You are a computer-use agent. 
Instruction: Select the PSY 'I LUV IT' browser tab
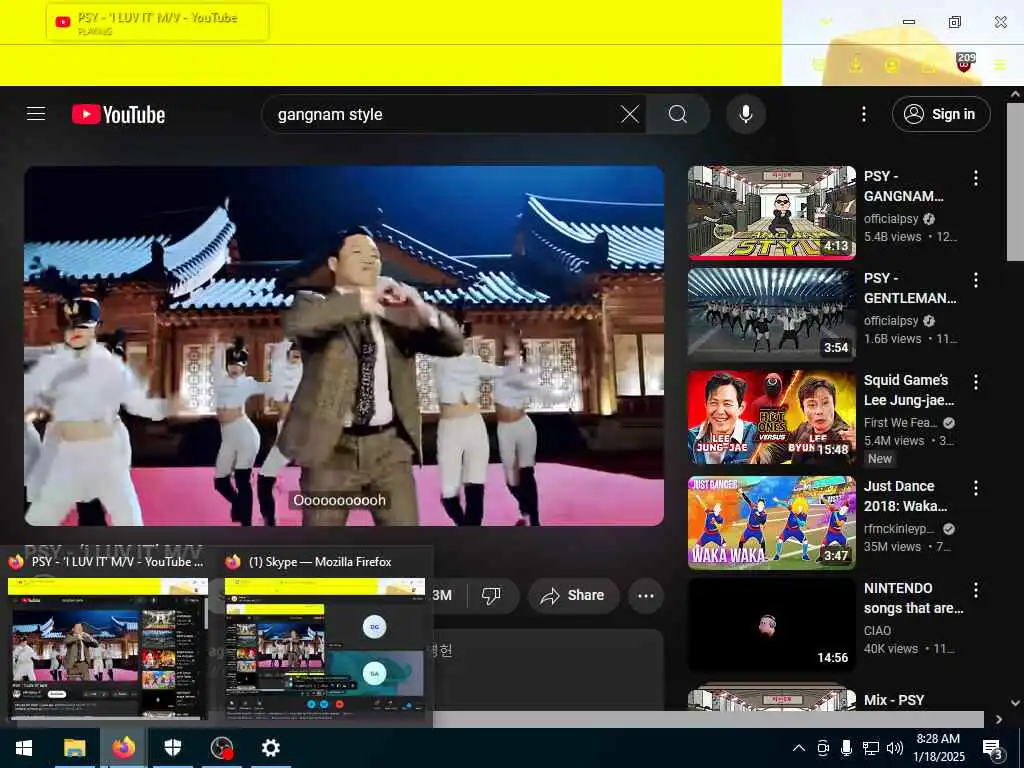tap(157, 22)
